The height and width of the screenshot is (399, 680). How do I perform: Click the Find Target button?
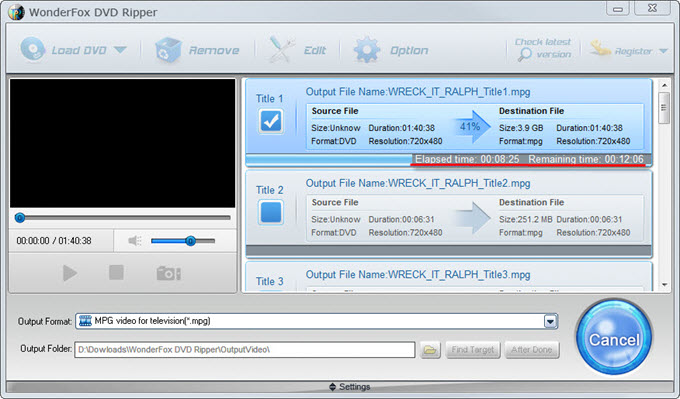click(x=473, y=350)
